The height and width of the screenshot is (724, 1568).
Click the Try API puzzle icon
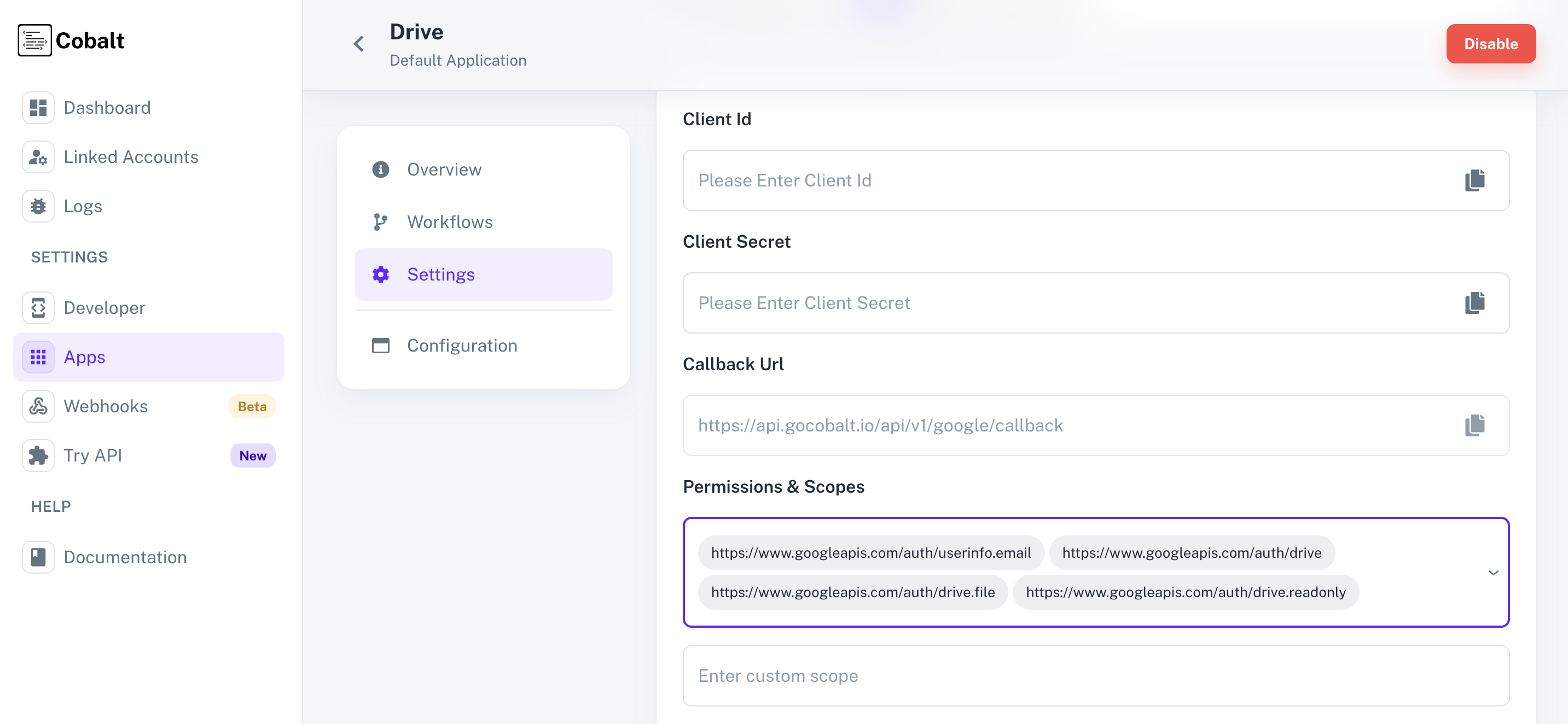pos(38,455)
